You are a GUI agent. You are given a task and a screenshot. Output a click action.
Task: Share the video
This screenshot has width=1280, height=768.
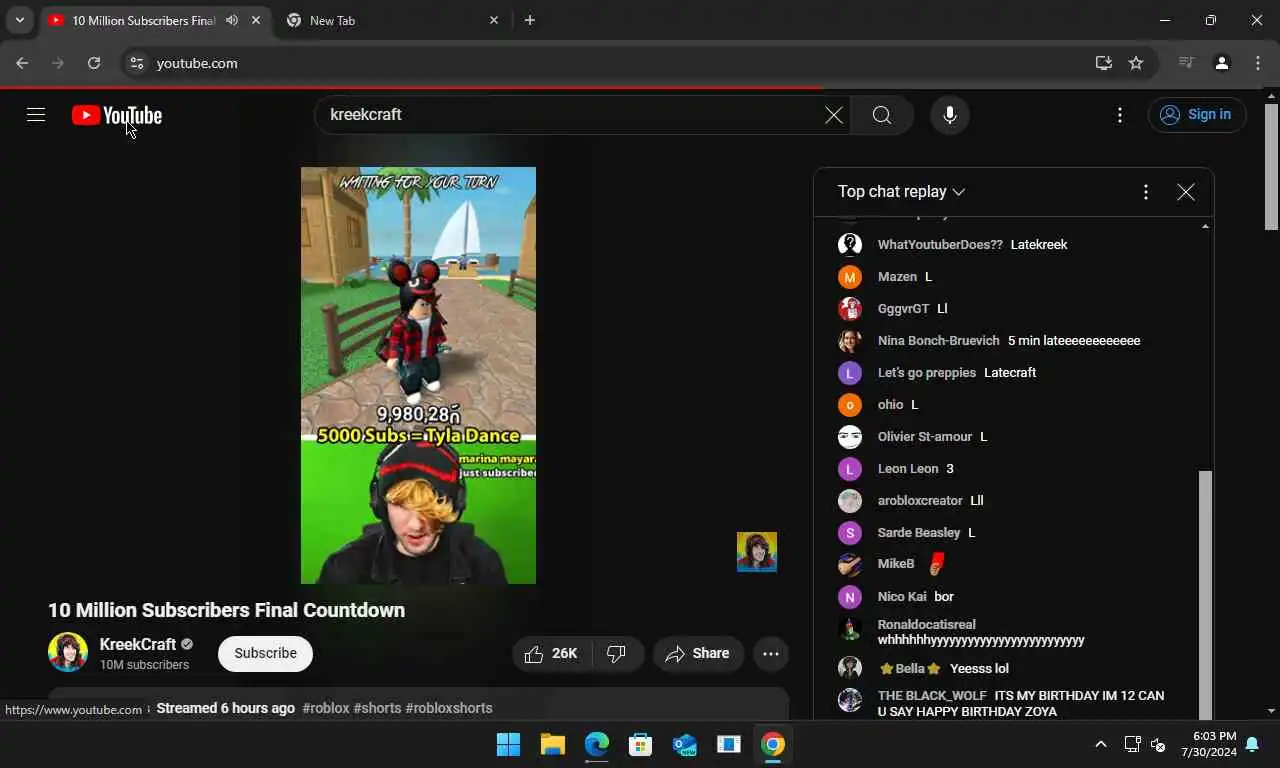point(698,654)
